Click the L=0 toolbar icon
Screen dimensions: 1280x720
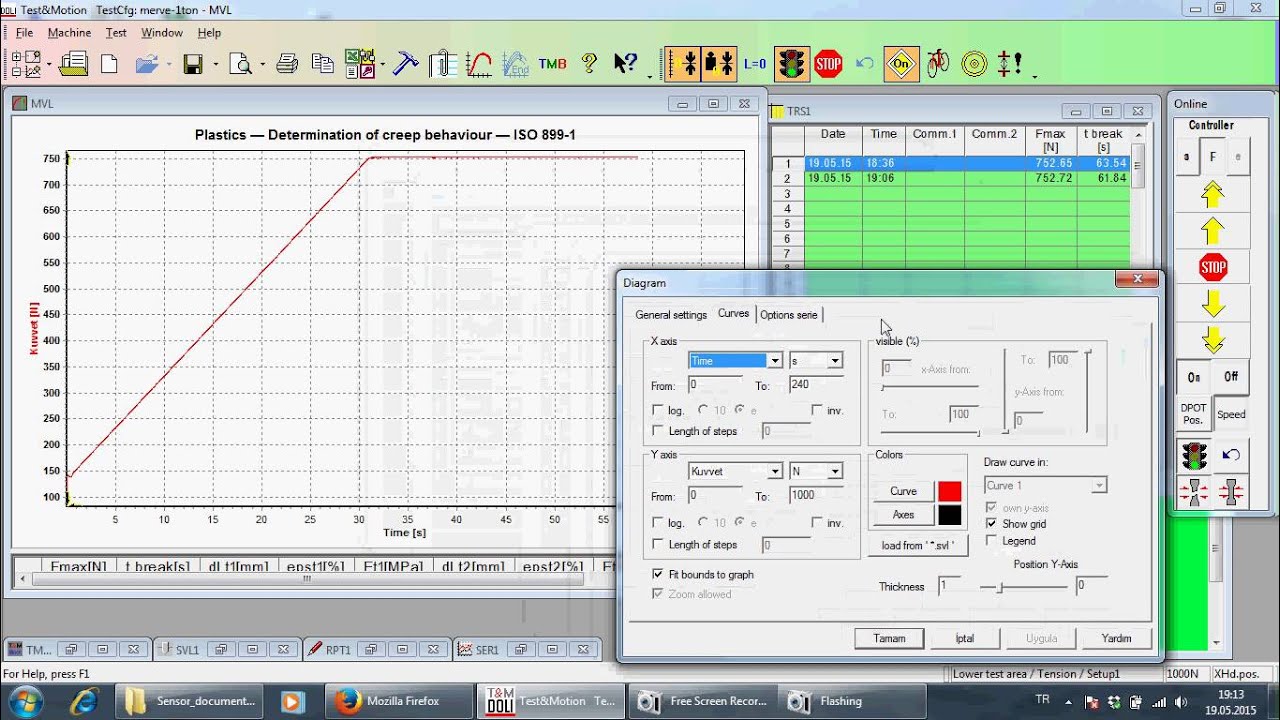755,64
